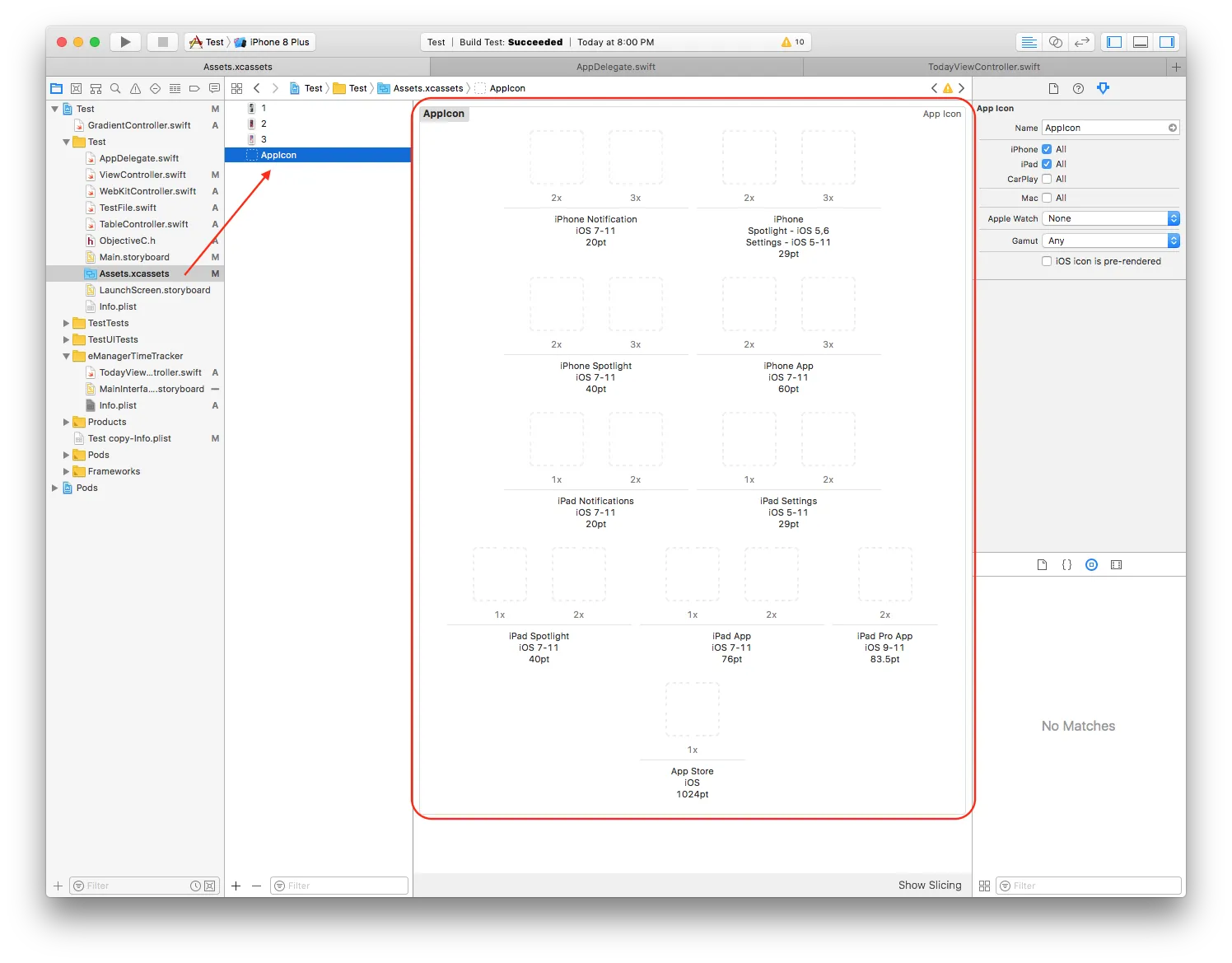Go back in editor history
Viewport: 1232px width, 963px height.
tap(257, 88)
